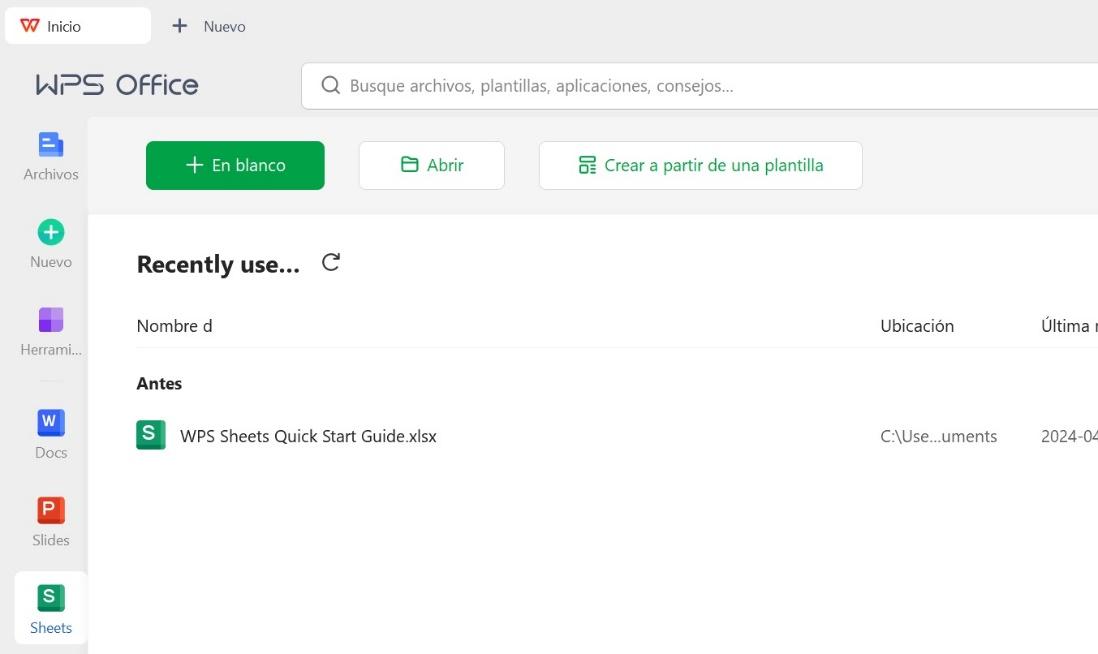Click Crear a partir de una plantilla

pos(700,165)
